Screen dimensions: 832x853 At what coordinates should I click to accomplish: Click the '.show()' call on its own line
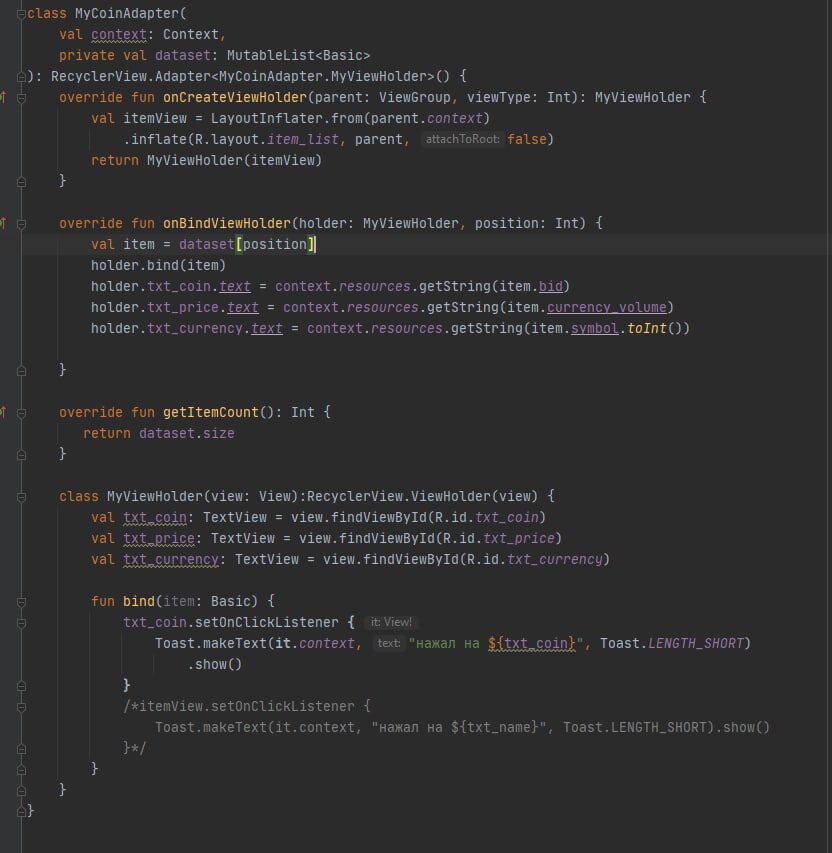click(214, 665)
